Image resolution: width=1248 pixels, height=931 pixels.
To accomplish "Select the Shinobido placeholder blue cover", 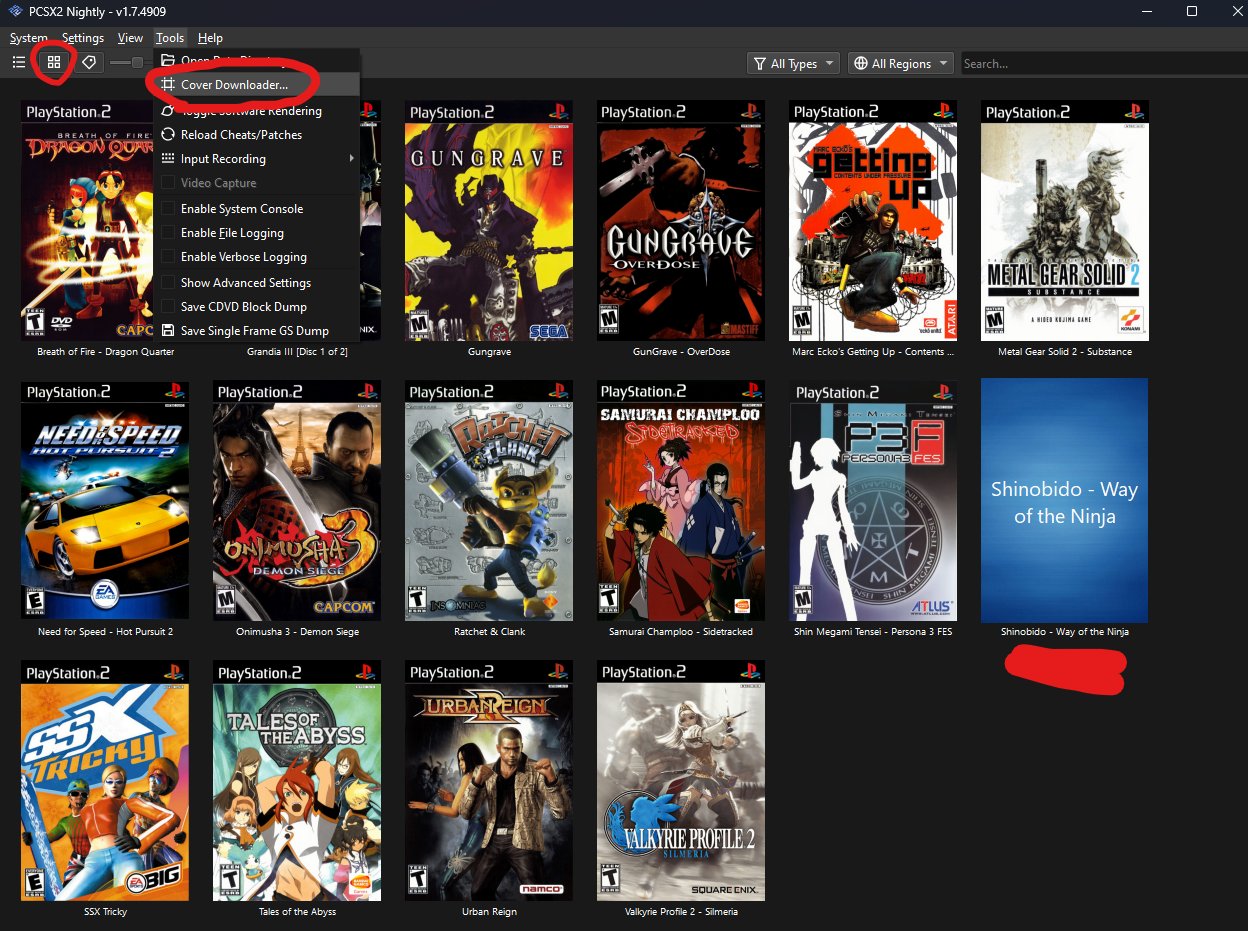I will pos(1065,500).
